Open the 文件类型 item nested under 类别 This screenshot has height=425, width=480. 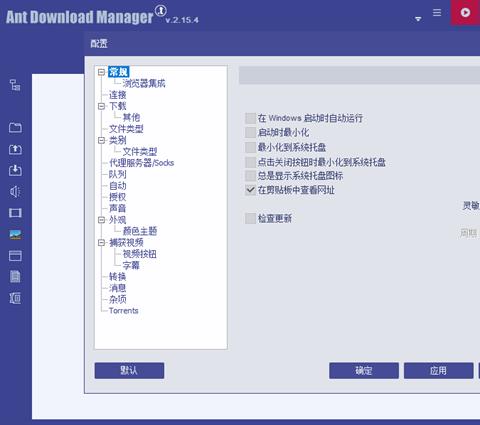[x=140, y=152]
